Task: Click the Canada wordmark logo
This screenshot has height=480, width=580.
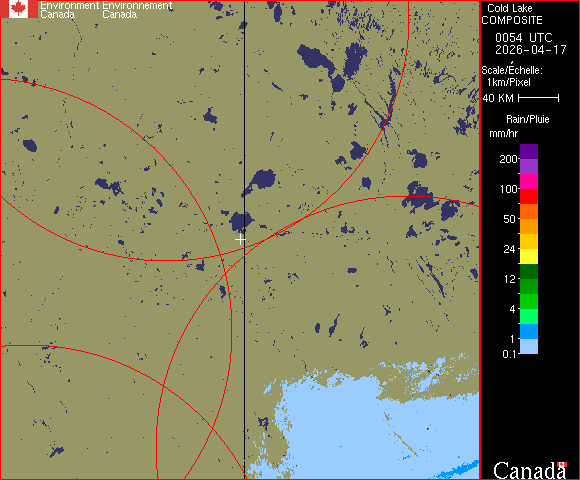Action: pyautogui.click(x=530, y=470)
